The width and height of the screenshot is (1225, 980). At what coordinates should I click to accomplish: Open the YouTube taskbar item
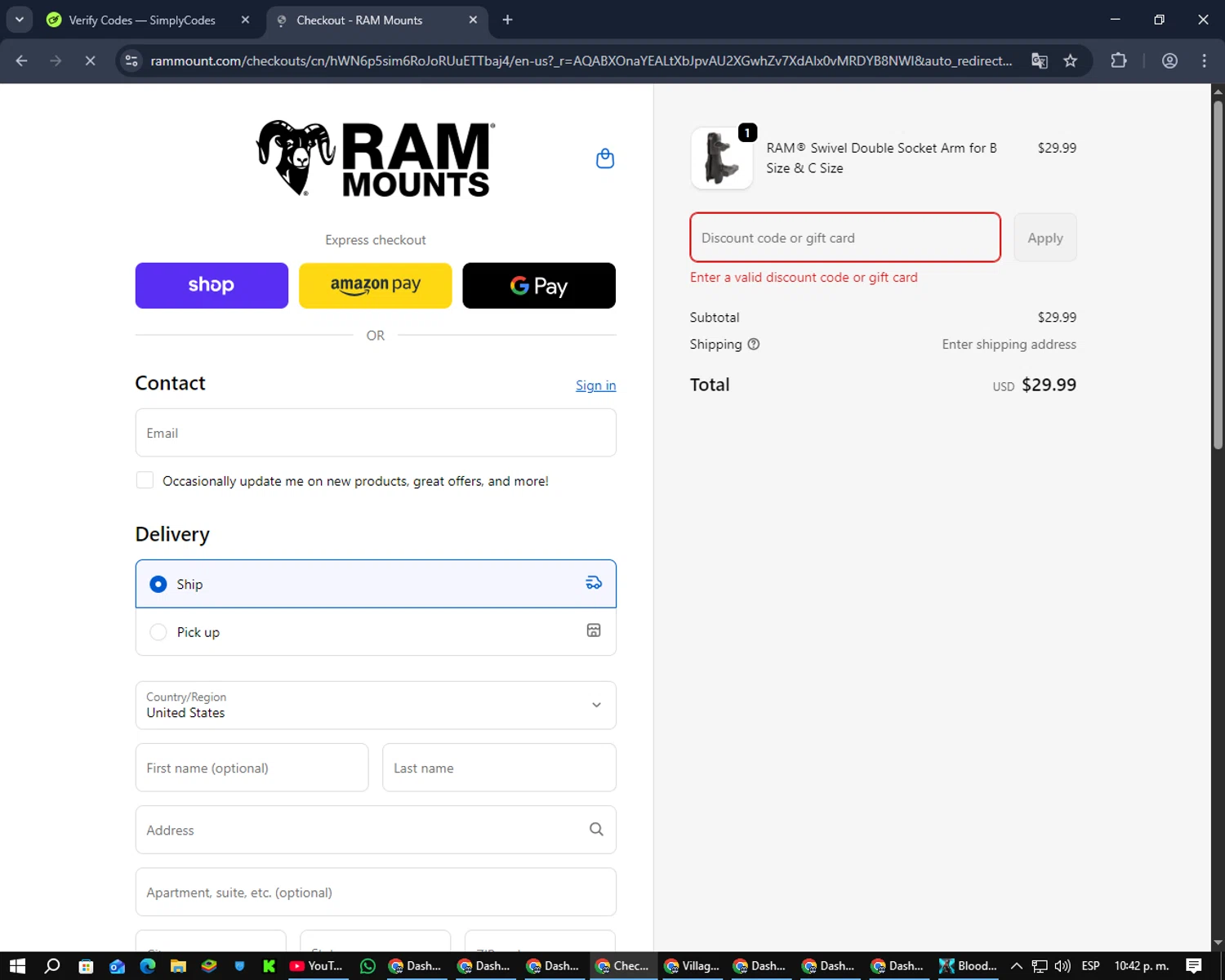click(x=316, y=966)
